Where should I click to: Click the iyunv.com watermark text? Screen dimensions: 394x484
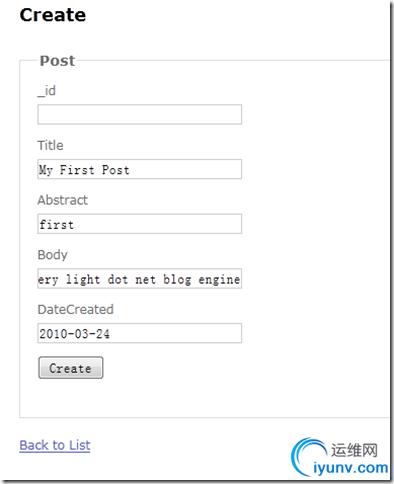[351, 468]
